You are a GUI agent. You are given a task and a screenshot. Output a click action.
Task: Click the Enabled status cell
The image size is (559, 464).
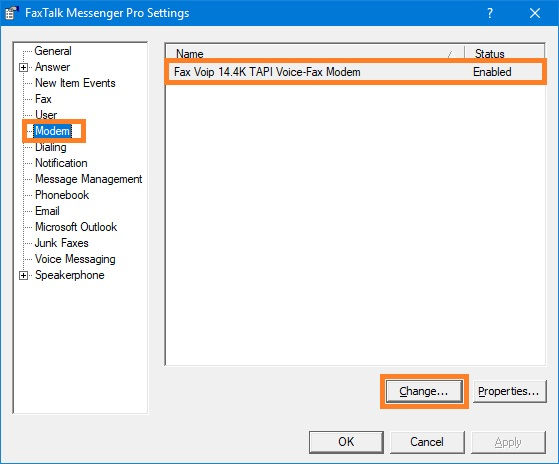click(492, 72)
